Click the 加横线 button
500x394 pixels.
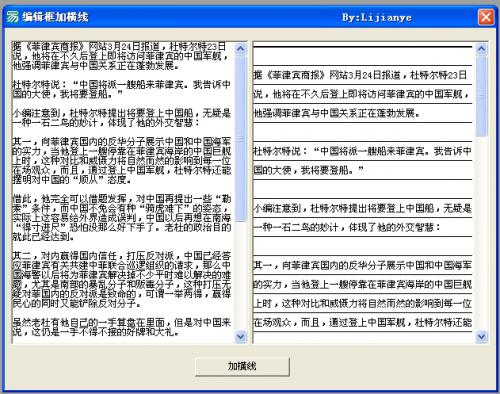[x=242, y=366]
